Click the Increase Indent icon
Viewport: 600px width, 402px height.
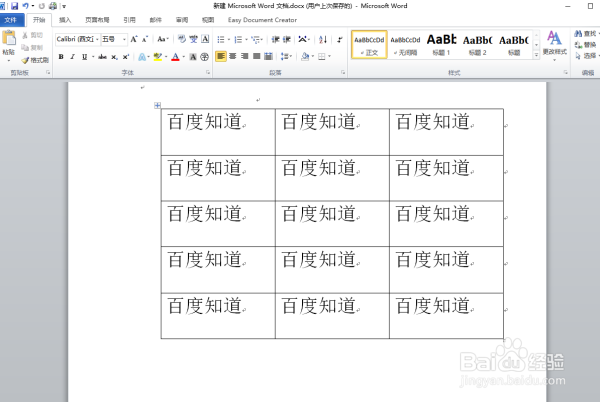coord(287,39)
